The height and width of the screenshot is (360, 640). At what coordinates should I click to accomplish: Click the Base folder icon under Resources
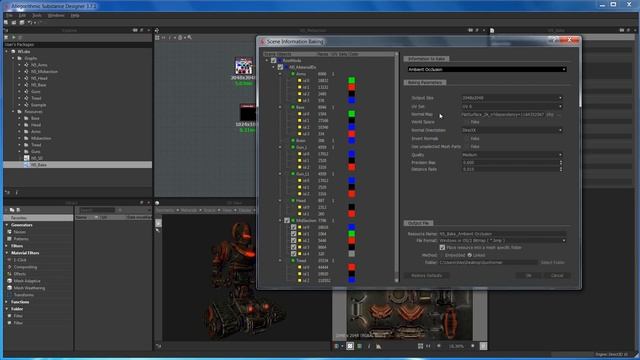[27, 118]
